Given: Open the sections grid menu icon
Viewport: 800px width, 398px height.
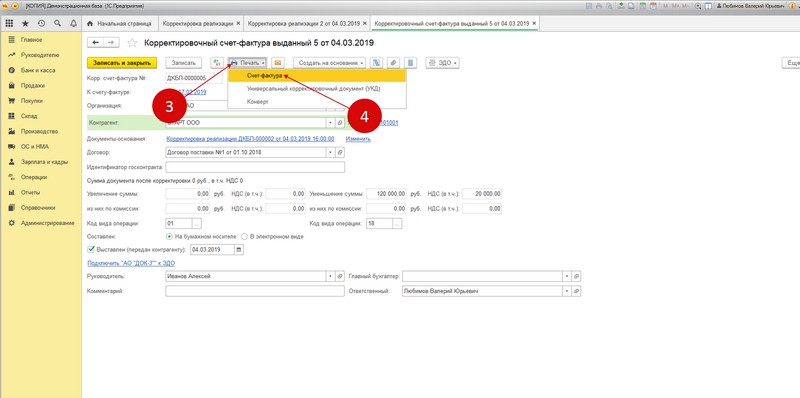Looking at the screenshot, I should [9, 23].
